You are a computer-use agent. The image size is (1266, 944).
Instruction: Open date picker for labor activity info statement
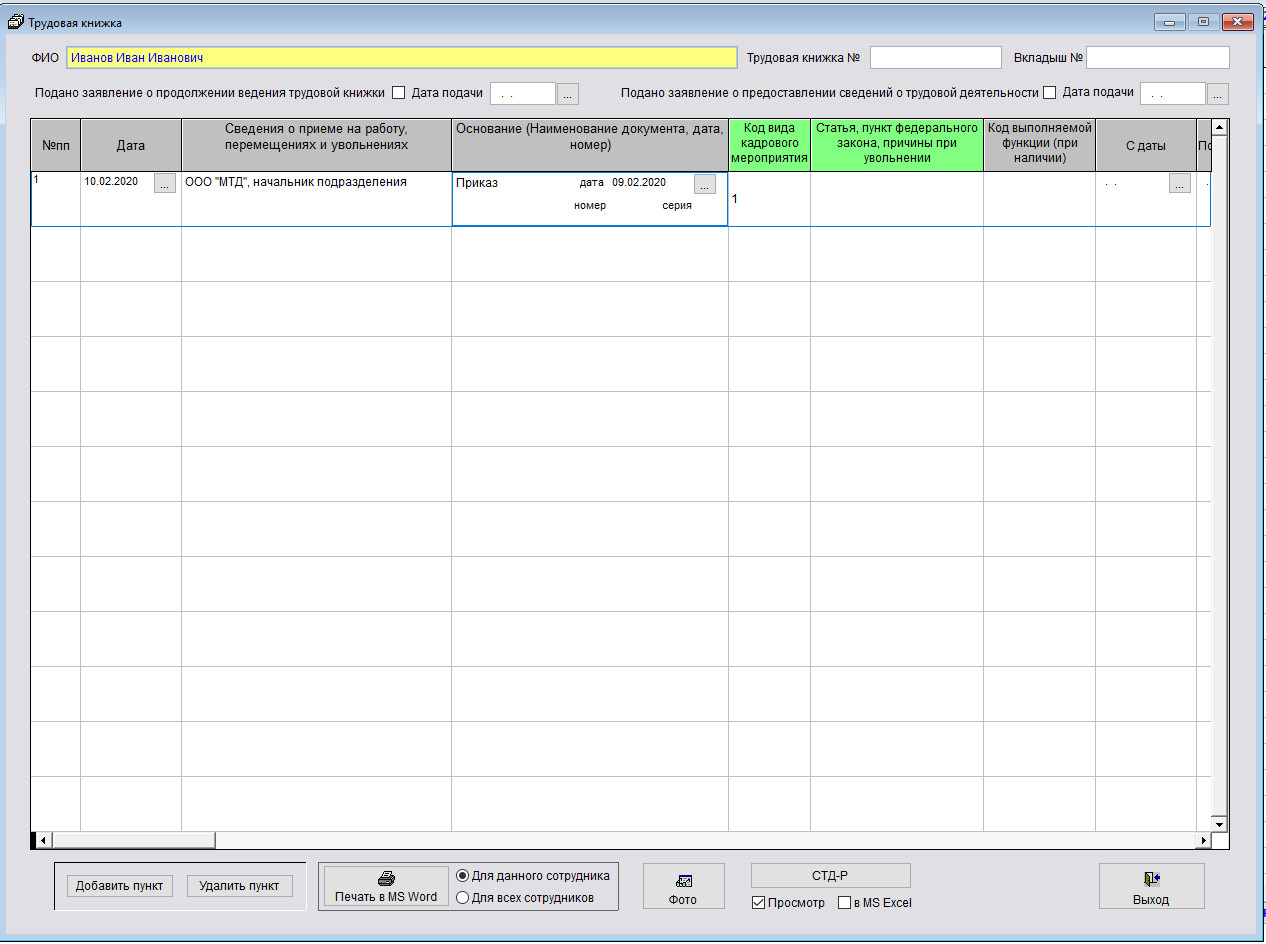1217,94
